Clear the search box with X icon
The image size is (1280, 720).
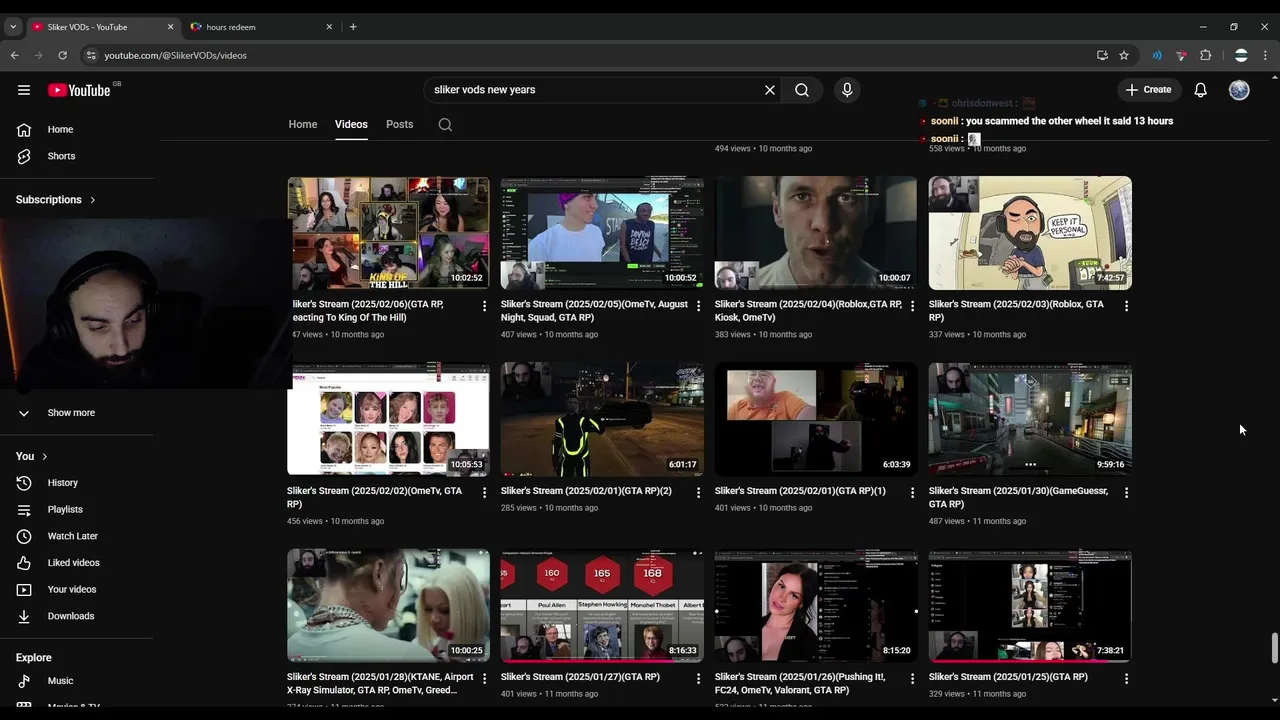[770, 90]
